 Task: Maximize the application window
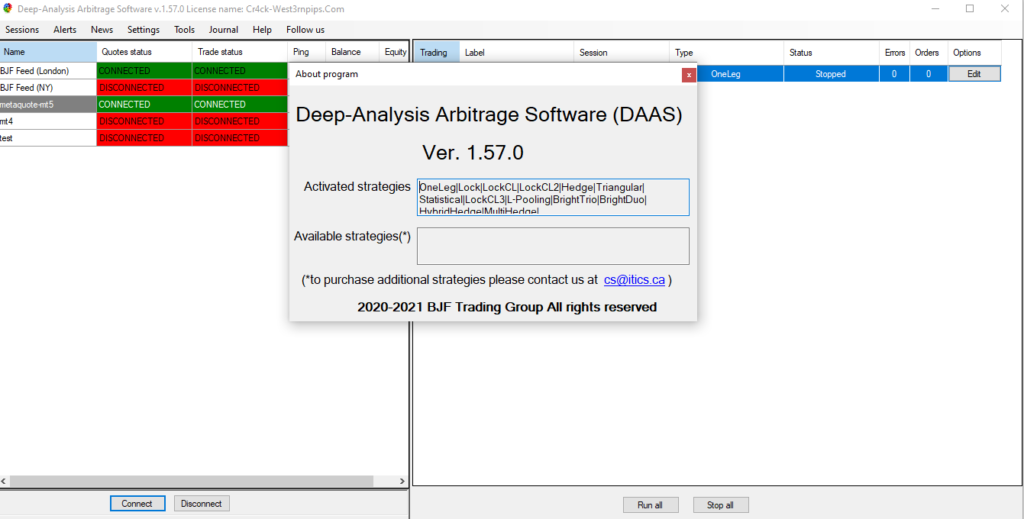[x=970, y=8]
